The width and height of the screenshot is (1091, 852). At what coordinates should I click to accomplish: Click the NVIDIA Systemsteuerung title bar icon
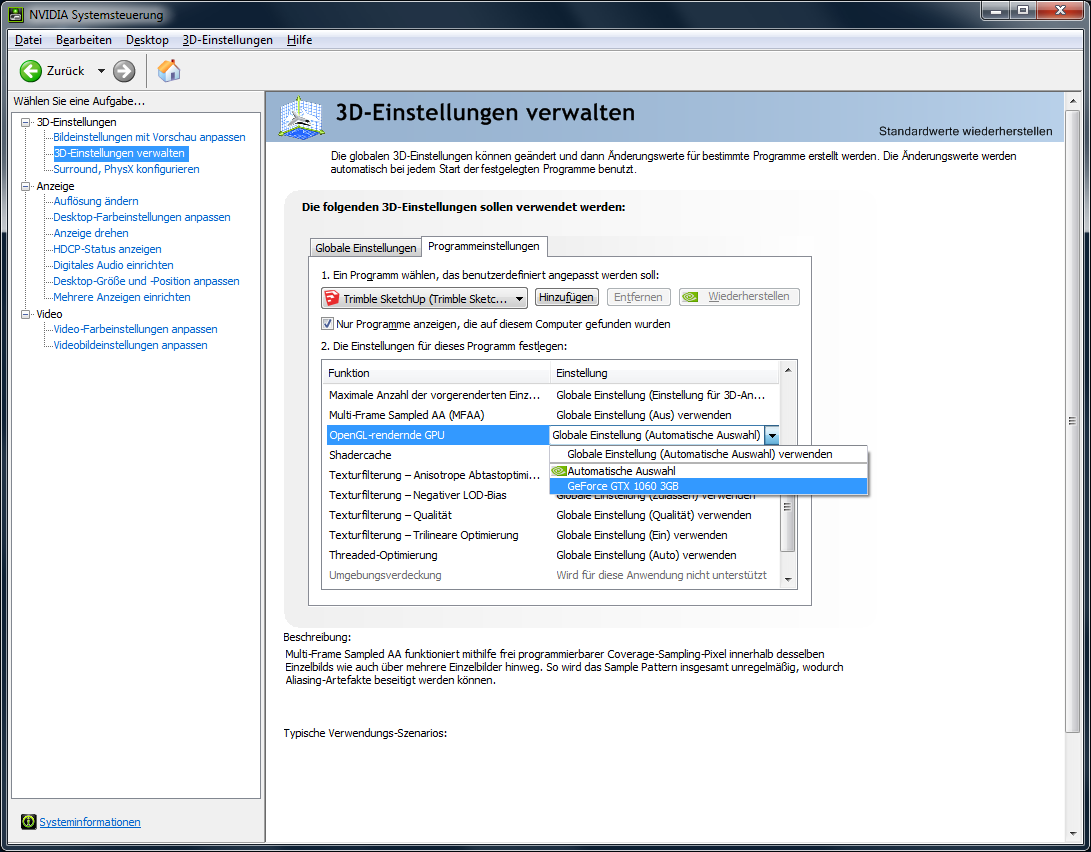coord(14,14)
